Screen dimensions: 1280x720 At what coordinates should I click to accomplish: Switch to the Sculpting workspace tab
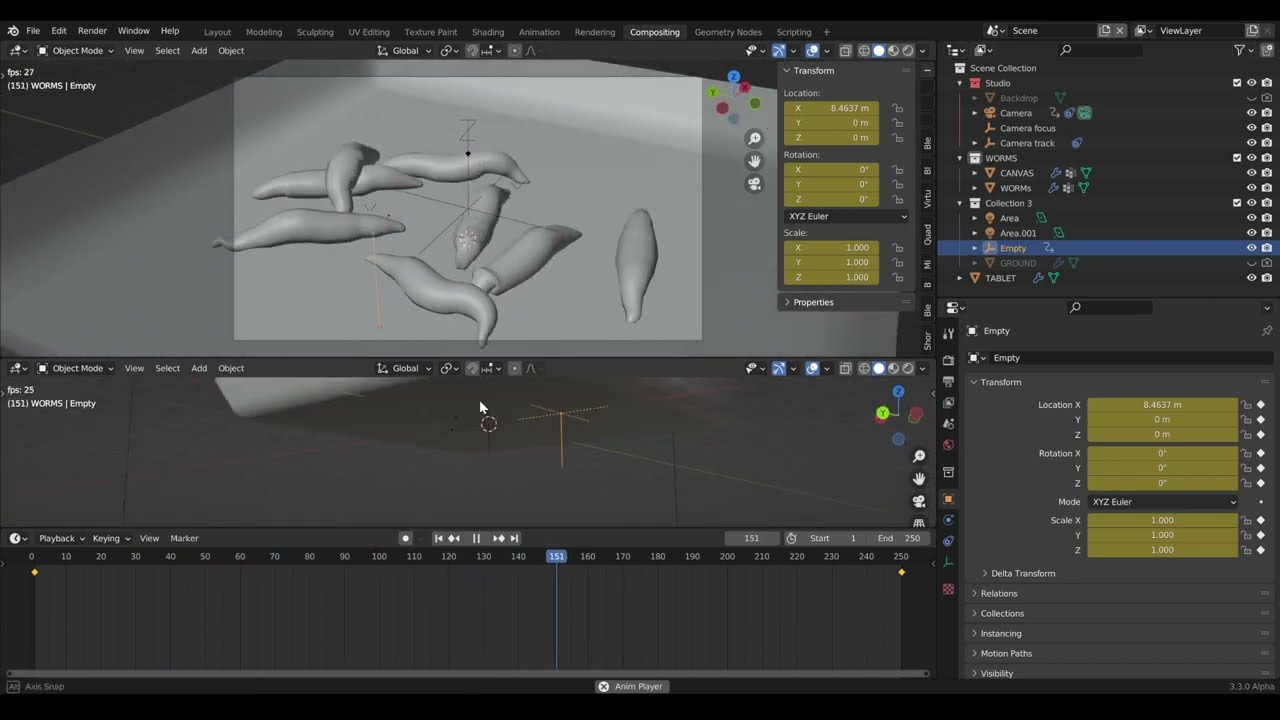(315, 32)
